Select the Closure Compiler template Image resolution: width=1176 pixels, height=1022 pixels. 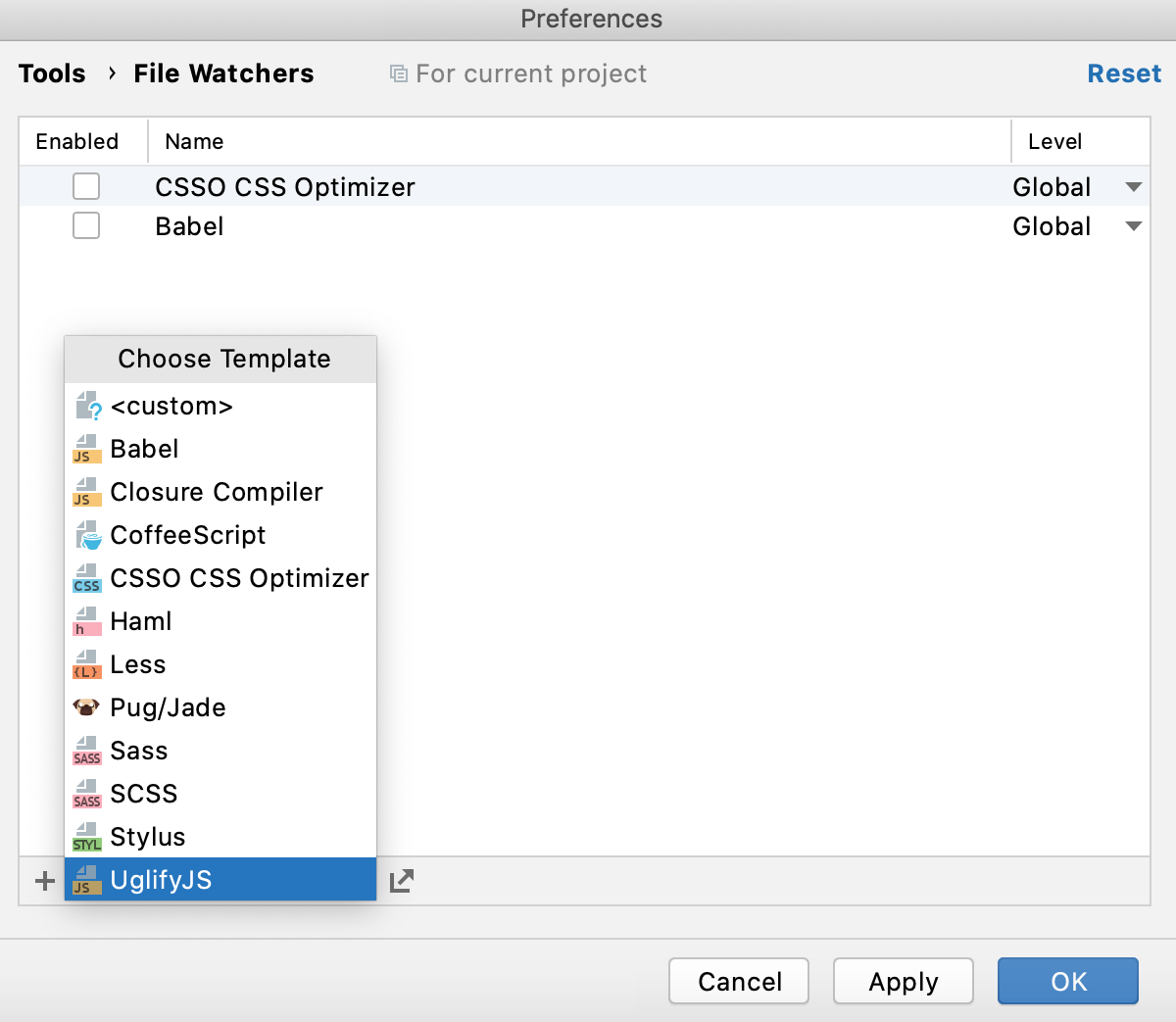pos(216,492)
